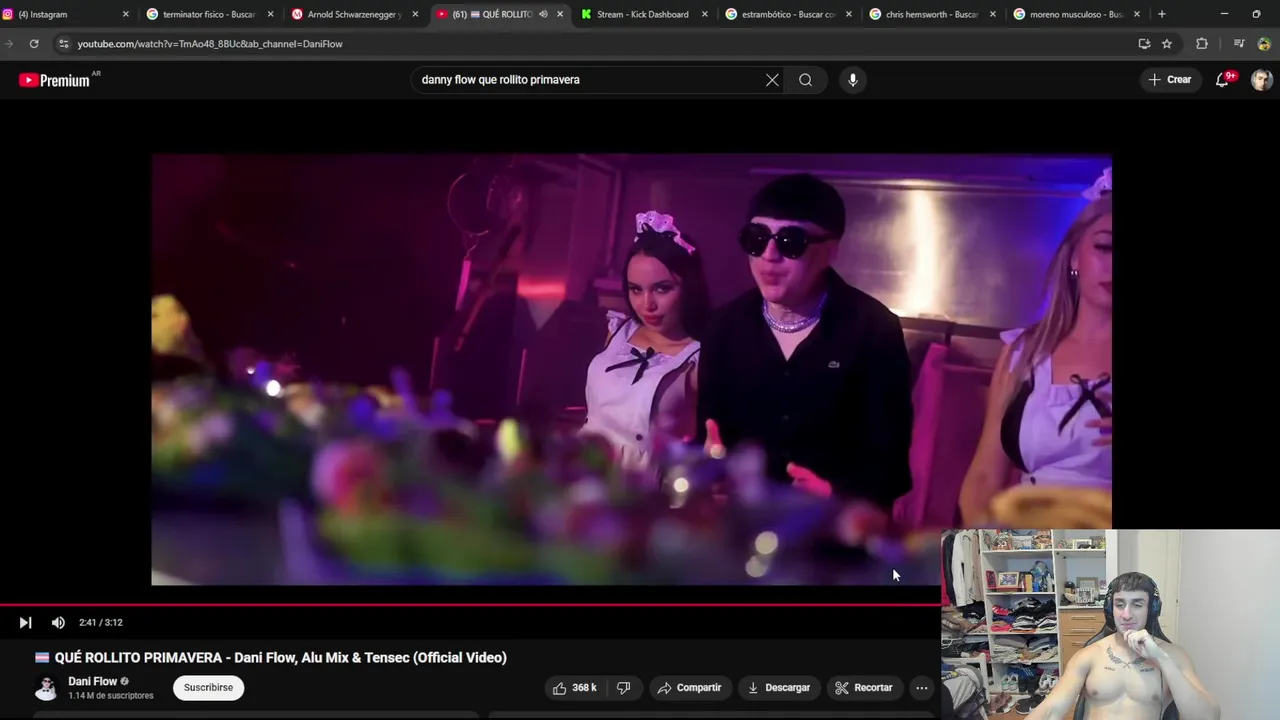Open media control in browser toolbar
Image resolution: width=1280 pixels, height=720 pixels.
(1239, 44)
